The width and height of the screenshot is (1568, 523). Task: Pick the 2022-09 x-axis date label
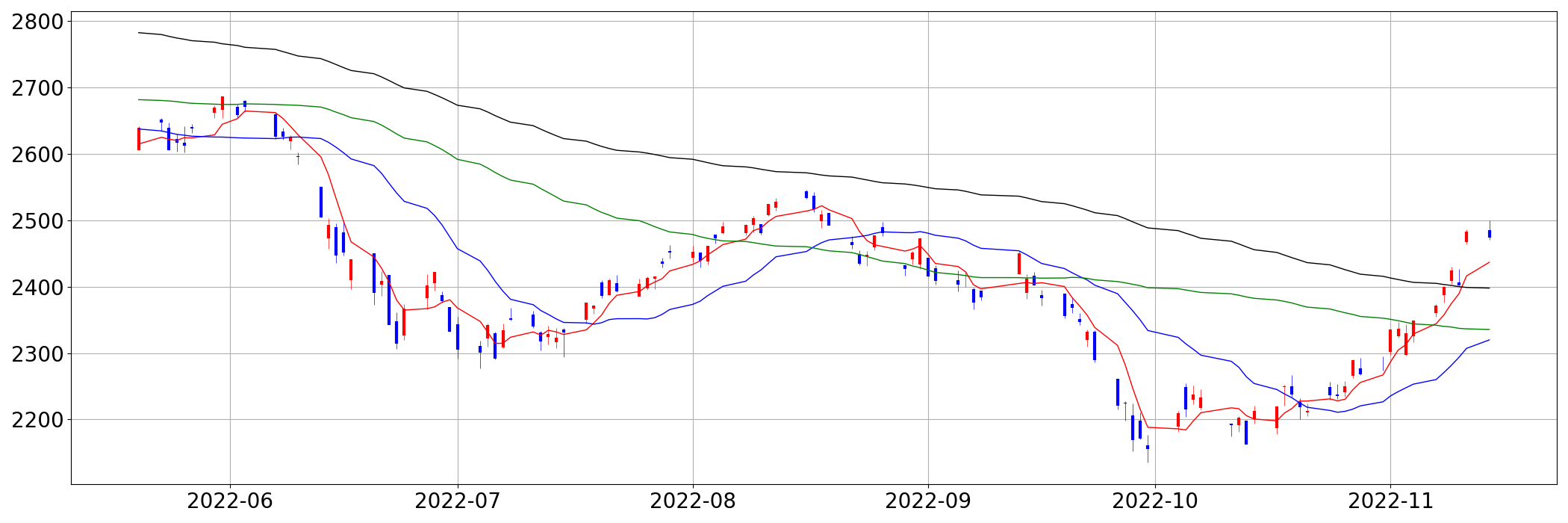(928, 501)
